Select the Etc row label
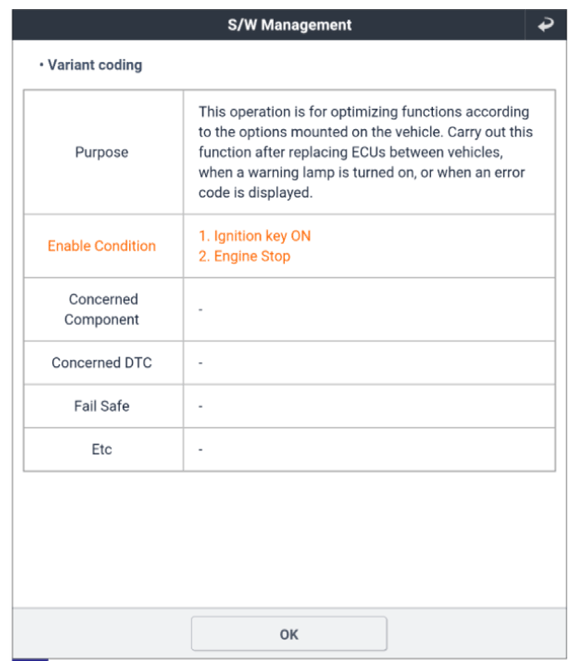This screenshot has height=670, width=577. (x=102, y=450)
